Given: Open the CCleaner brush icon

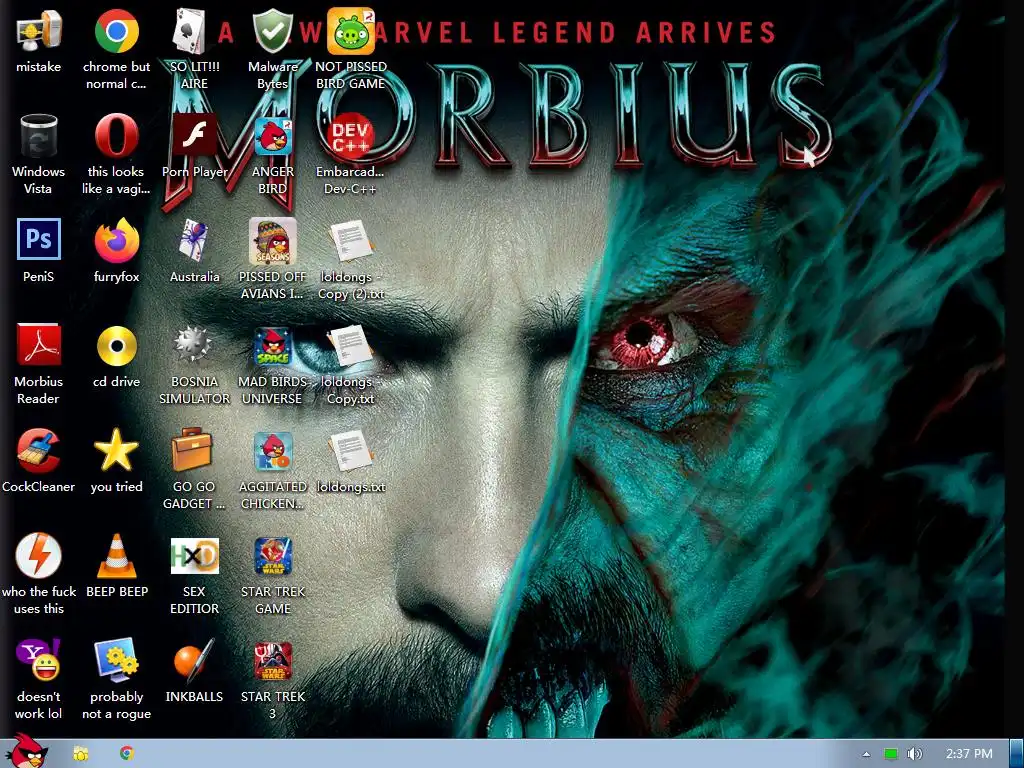Looking at the screenshot, I should click(x=38, y=451).
